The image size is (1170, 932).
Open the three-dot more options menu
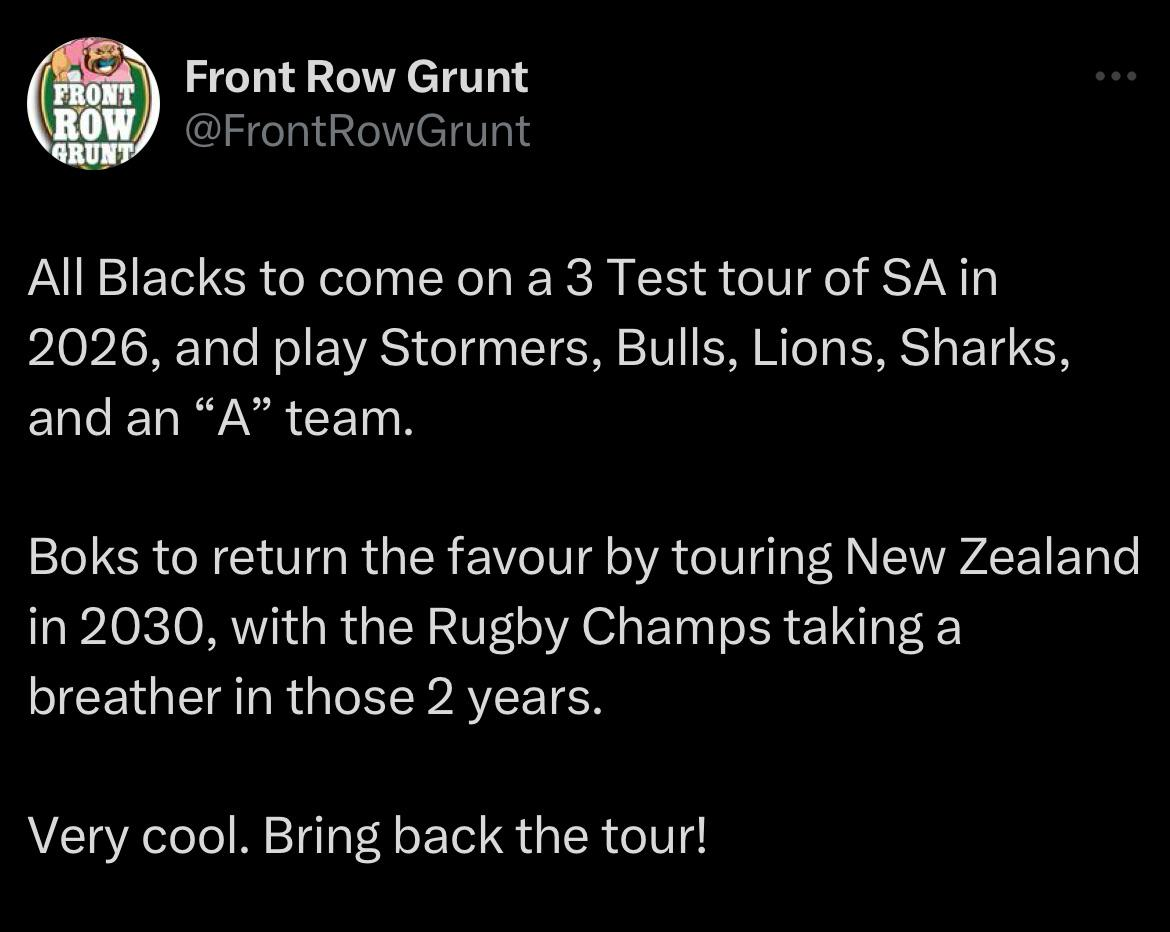(x=1116, y=76)
